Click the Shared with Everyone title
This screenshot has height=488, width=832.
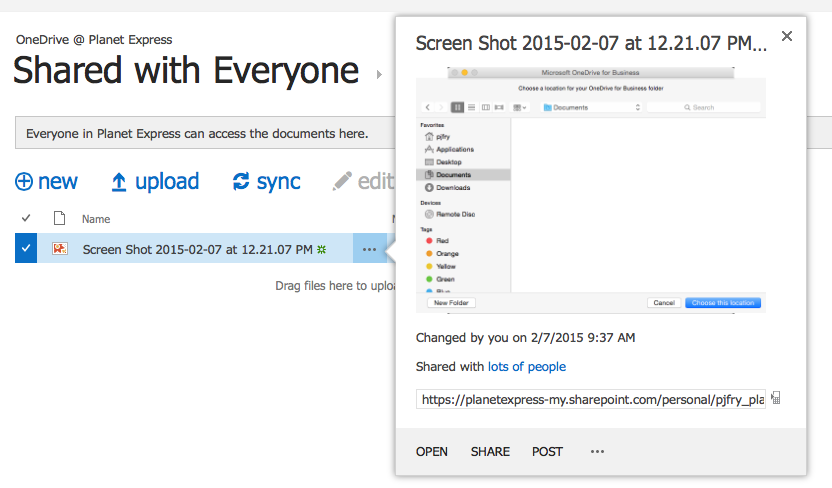click(186, 71)
